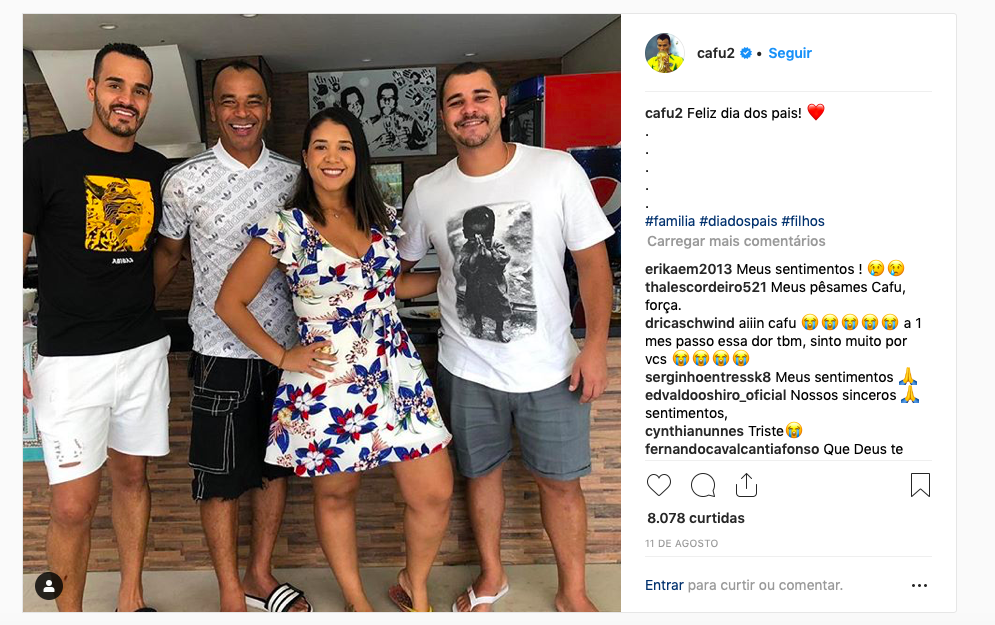This screenshot has height=625, width=995.
Task: Open the #filhos hashtag
Action: [803, 221]
